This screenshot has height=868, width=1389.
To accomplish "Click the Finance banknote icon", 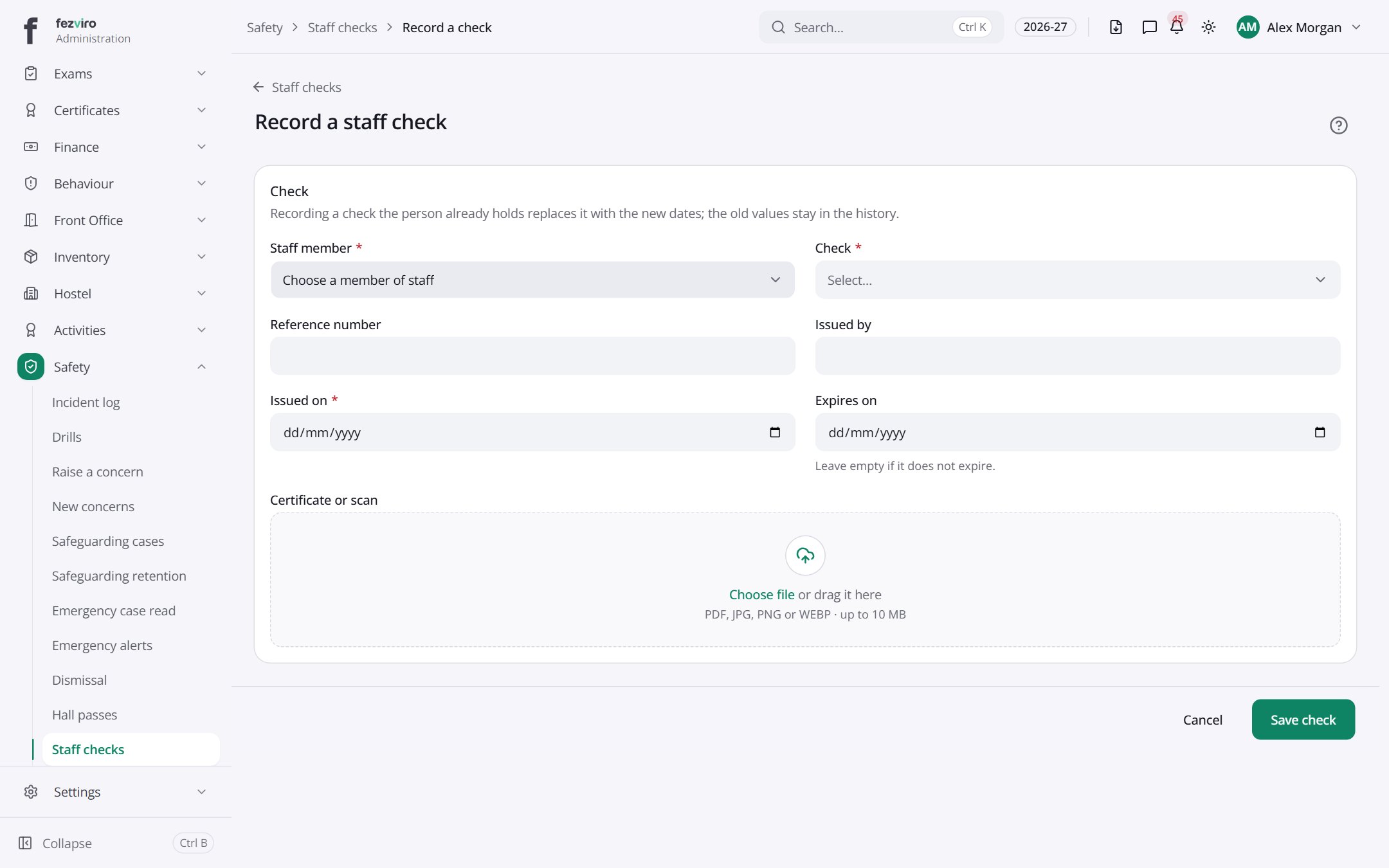I will click(x=31, y=147).
